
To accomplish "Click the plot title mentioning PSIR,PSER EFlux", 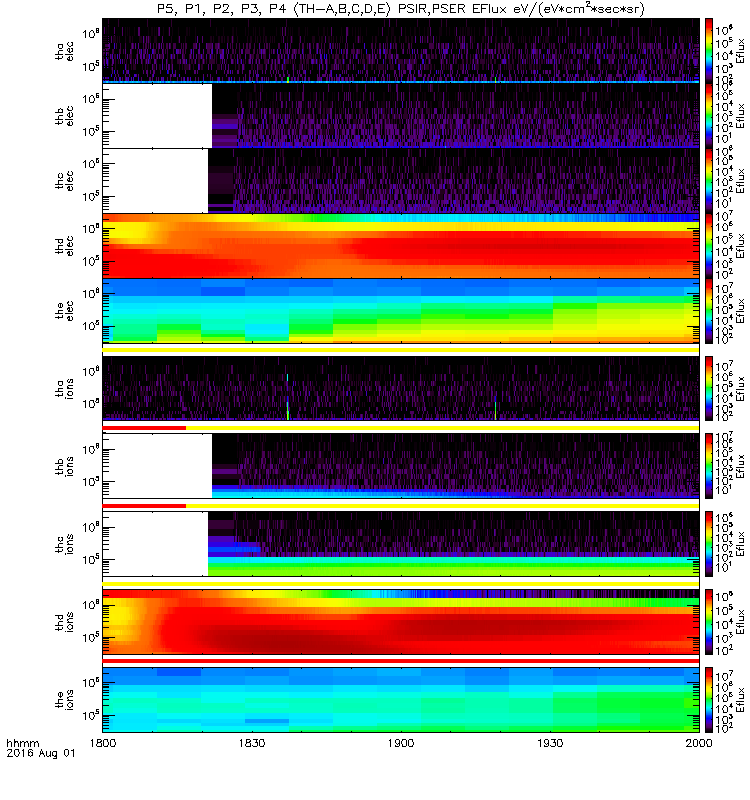I will pyautogui.click(x=401, y=9).
